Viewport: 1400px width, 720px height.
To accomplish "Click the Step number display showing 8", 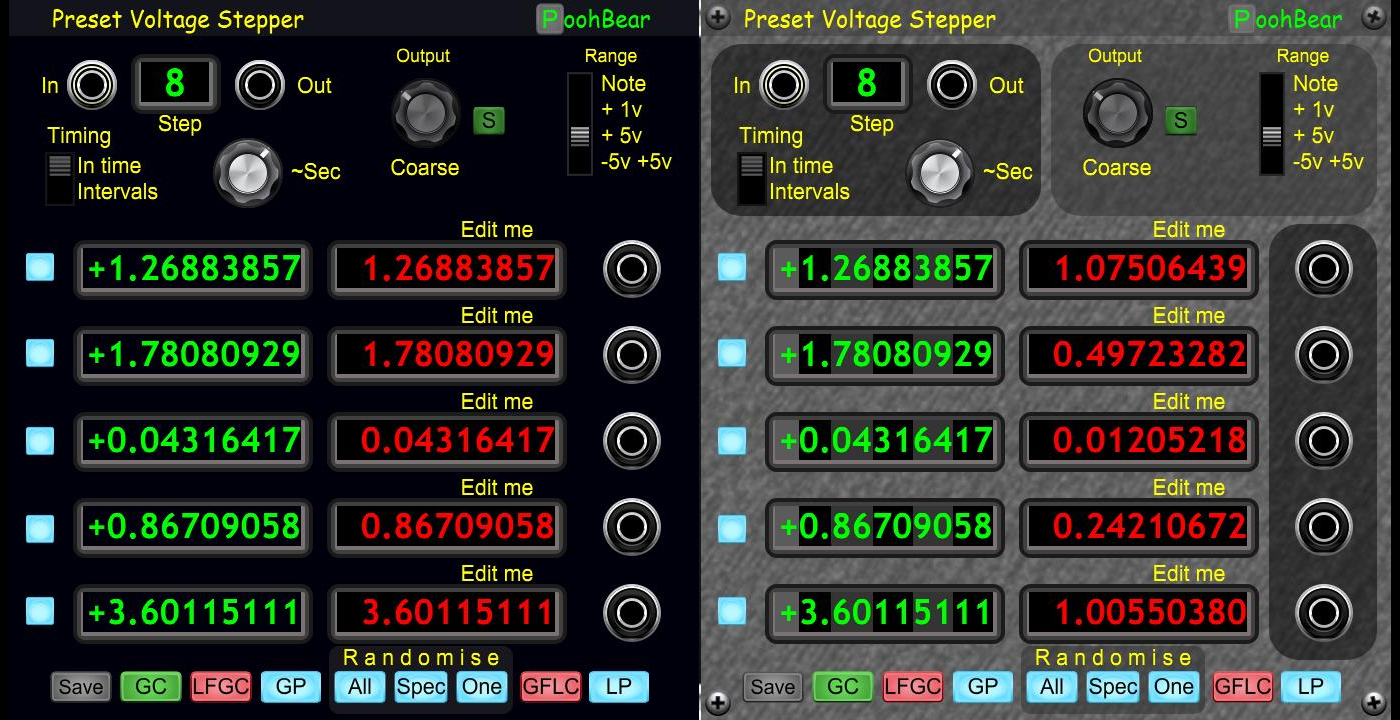I will coord(176,84).
